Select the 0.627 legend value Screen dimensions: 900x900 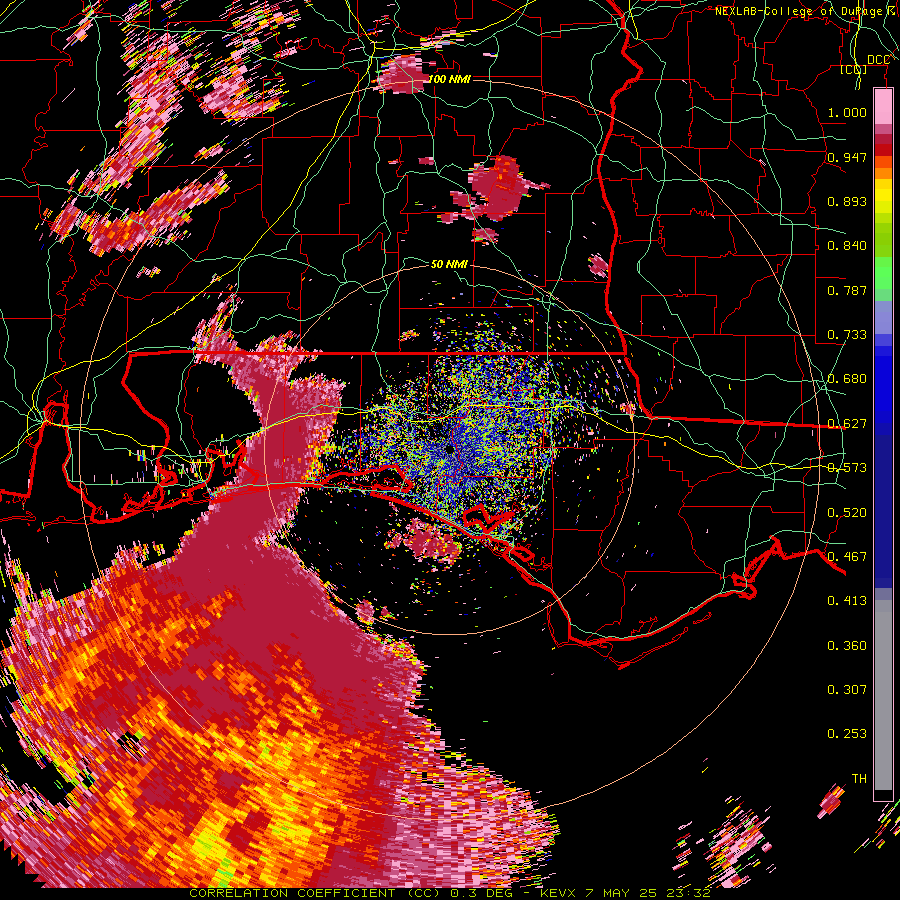[x=847, y=424]
